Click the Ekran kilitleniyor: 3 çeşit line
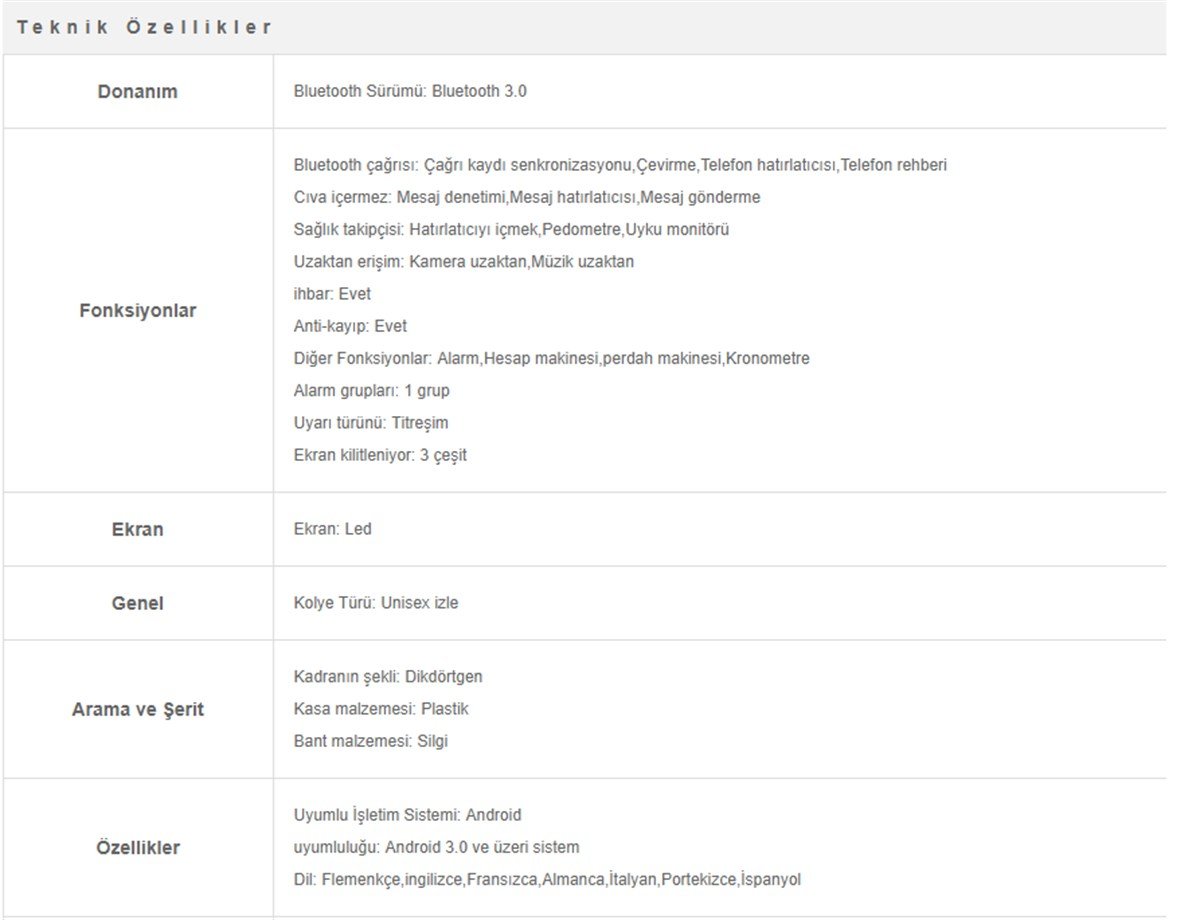The height and width of the screenshot is (920, 1200). point(380,455)
